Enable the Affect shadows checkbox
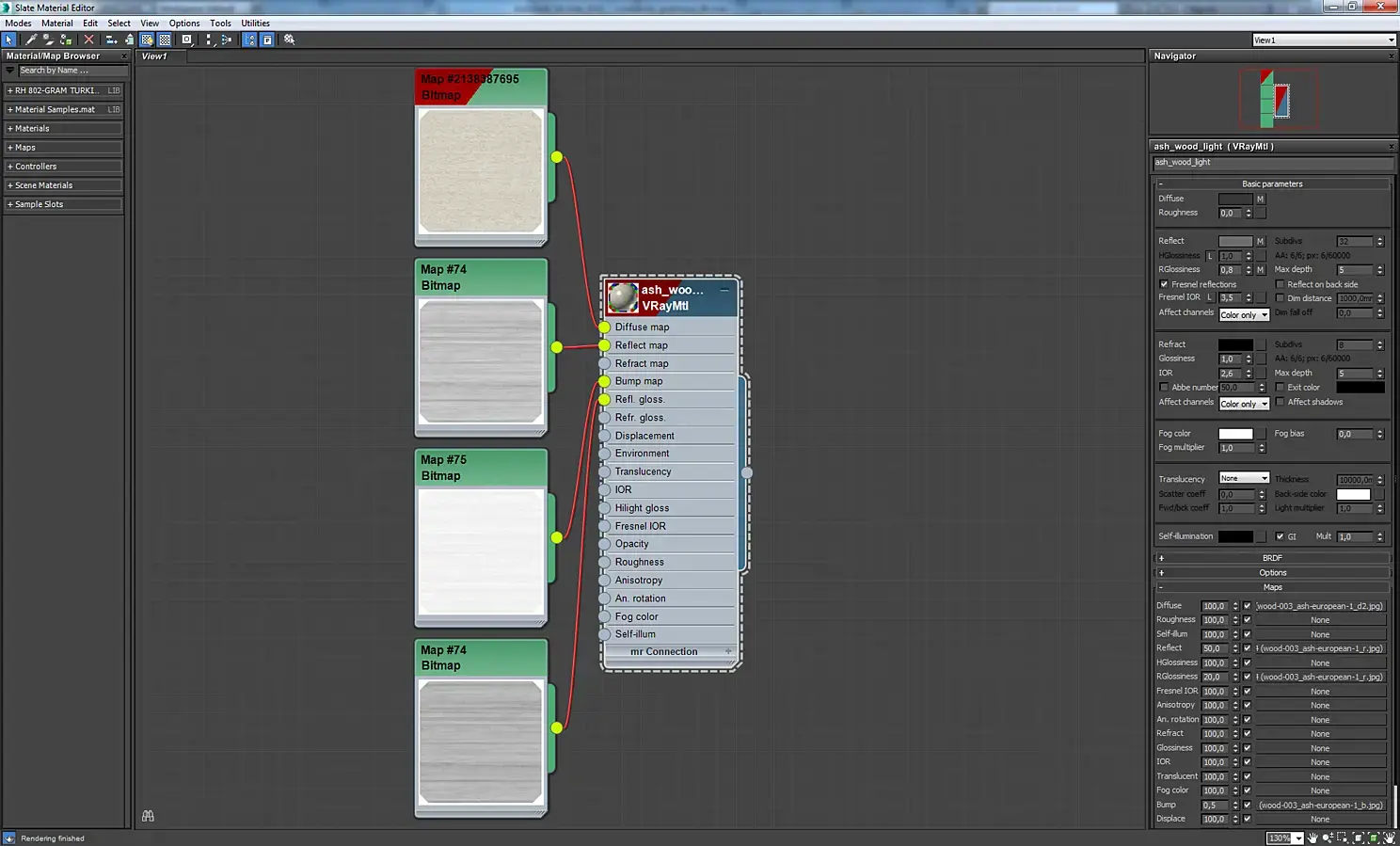This screenshot has width=1400, height=846. click(1280, 402)
